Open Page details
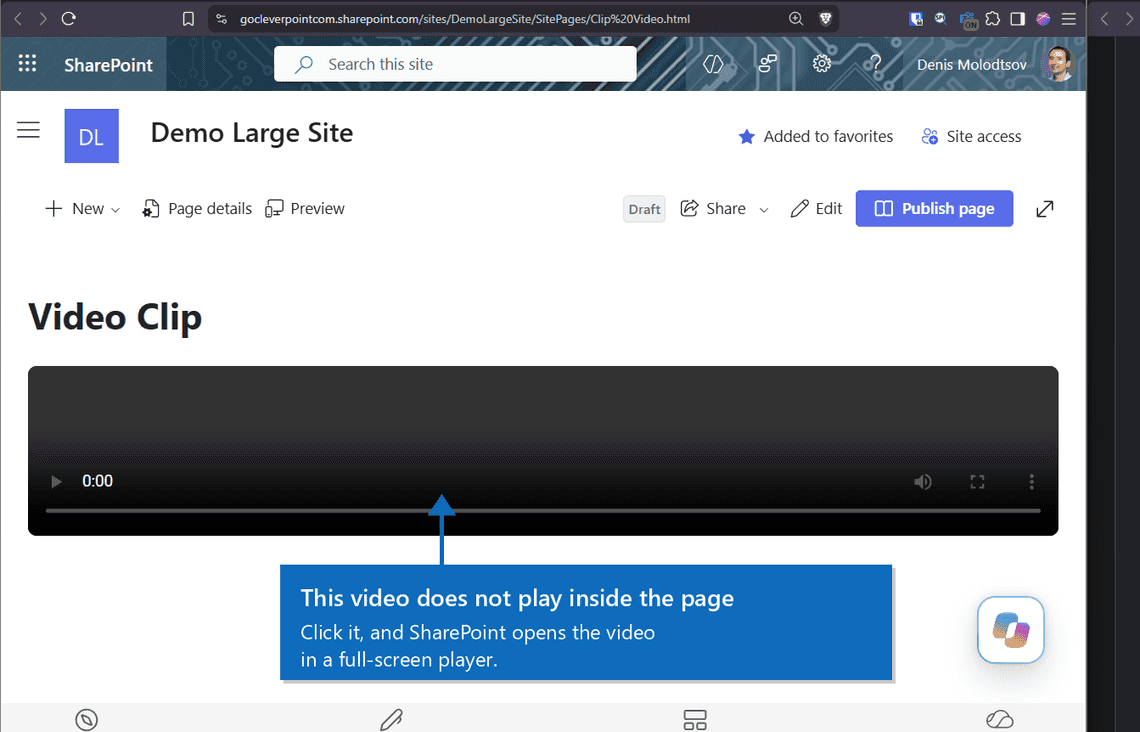 pyautogui.click(x=197, y=209)
